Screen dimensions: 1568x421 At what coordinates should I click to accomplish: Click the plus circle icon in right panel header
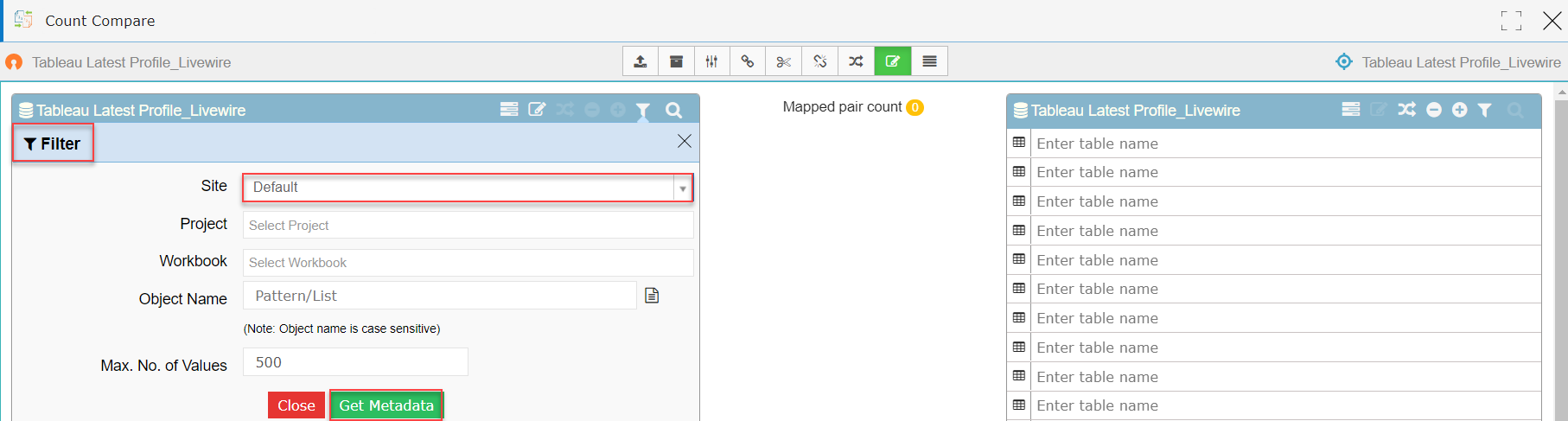tap(1460, 110)
